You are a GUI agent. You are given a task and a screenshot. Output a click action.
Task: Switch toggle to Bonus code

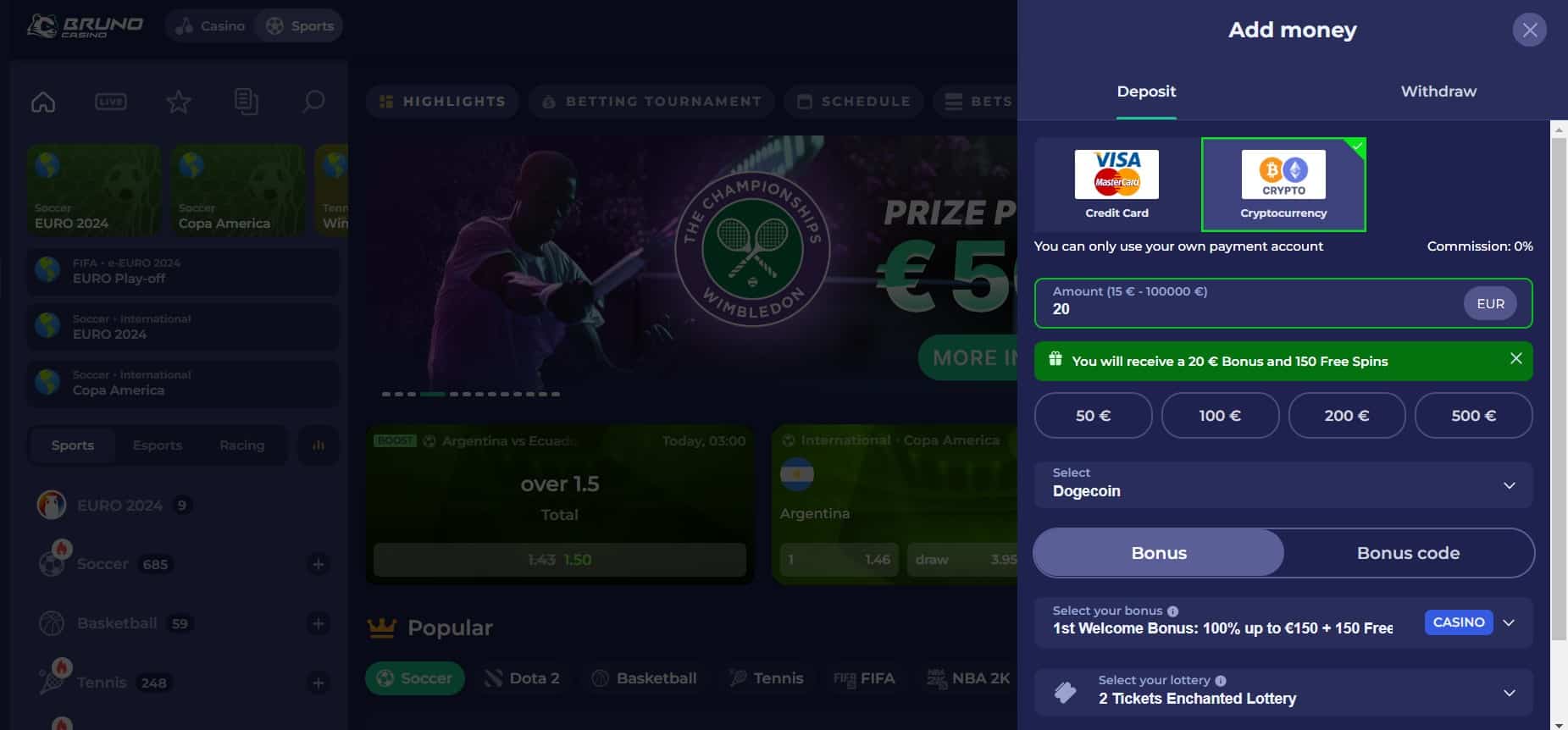coord(1408,553)
